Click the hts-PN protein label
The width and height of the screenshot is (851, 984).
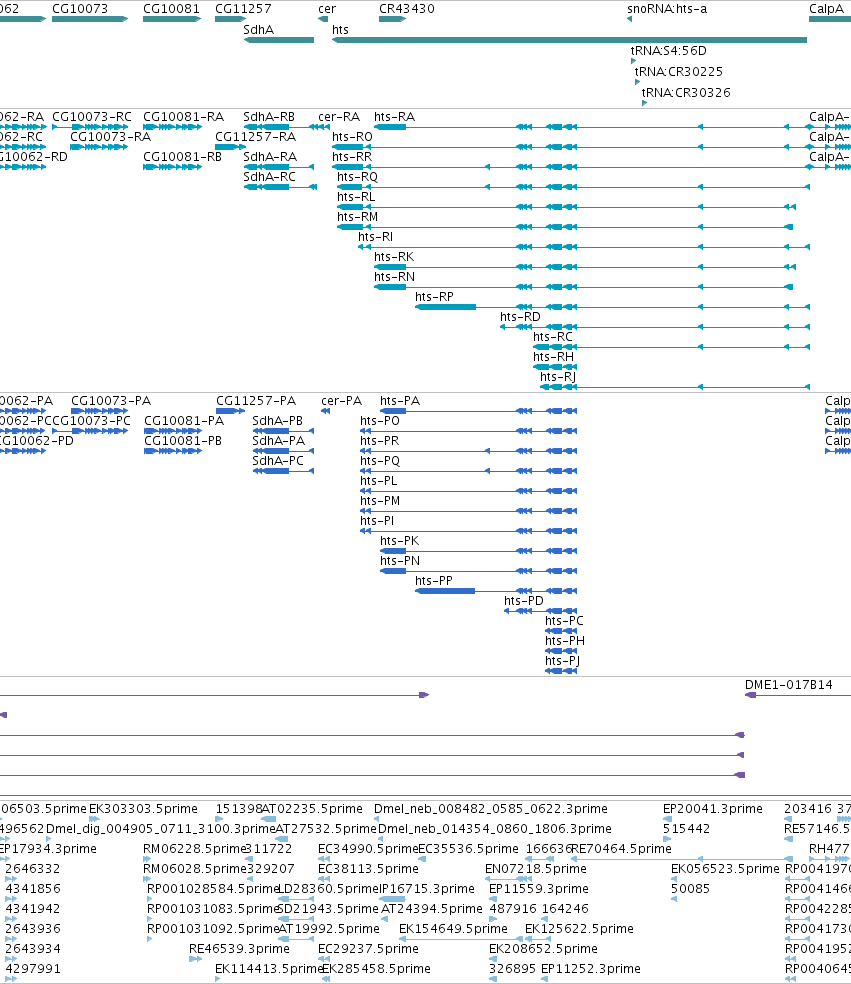pyautogui.click(x=400, y=562)
